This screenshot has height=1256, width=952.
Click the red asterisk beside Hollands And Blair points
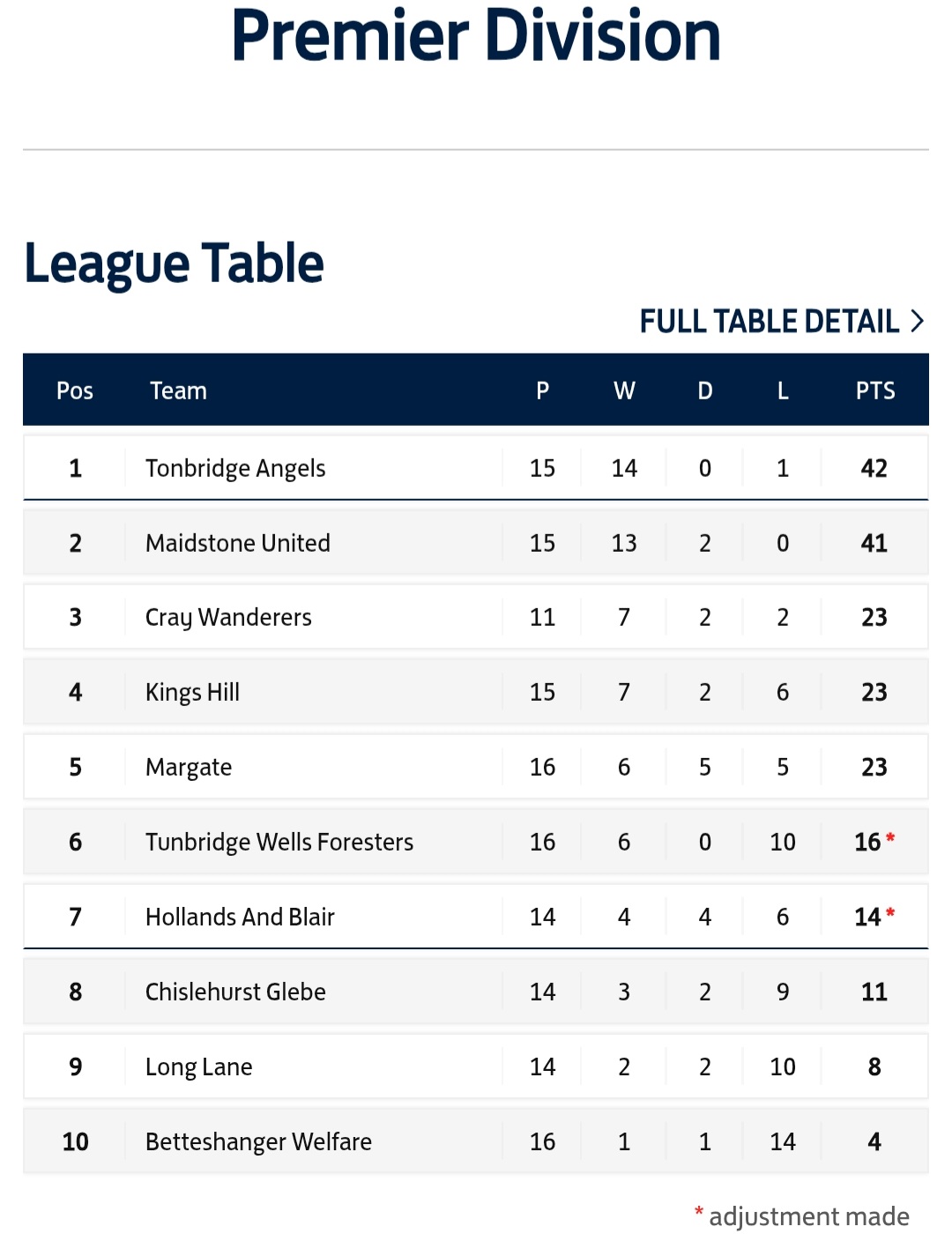pos(890,913)
